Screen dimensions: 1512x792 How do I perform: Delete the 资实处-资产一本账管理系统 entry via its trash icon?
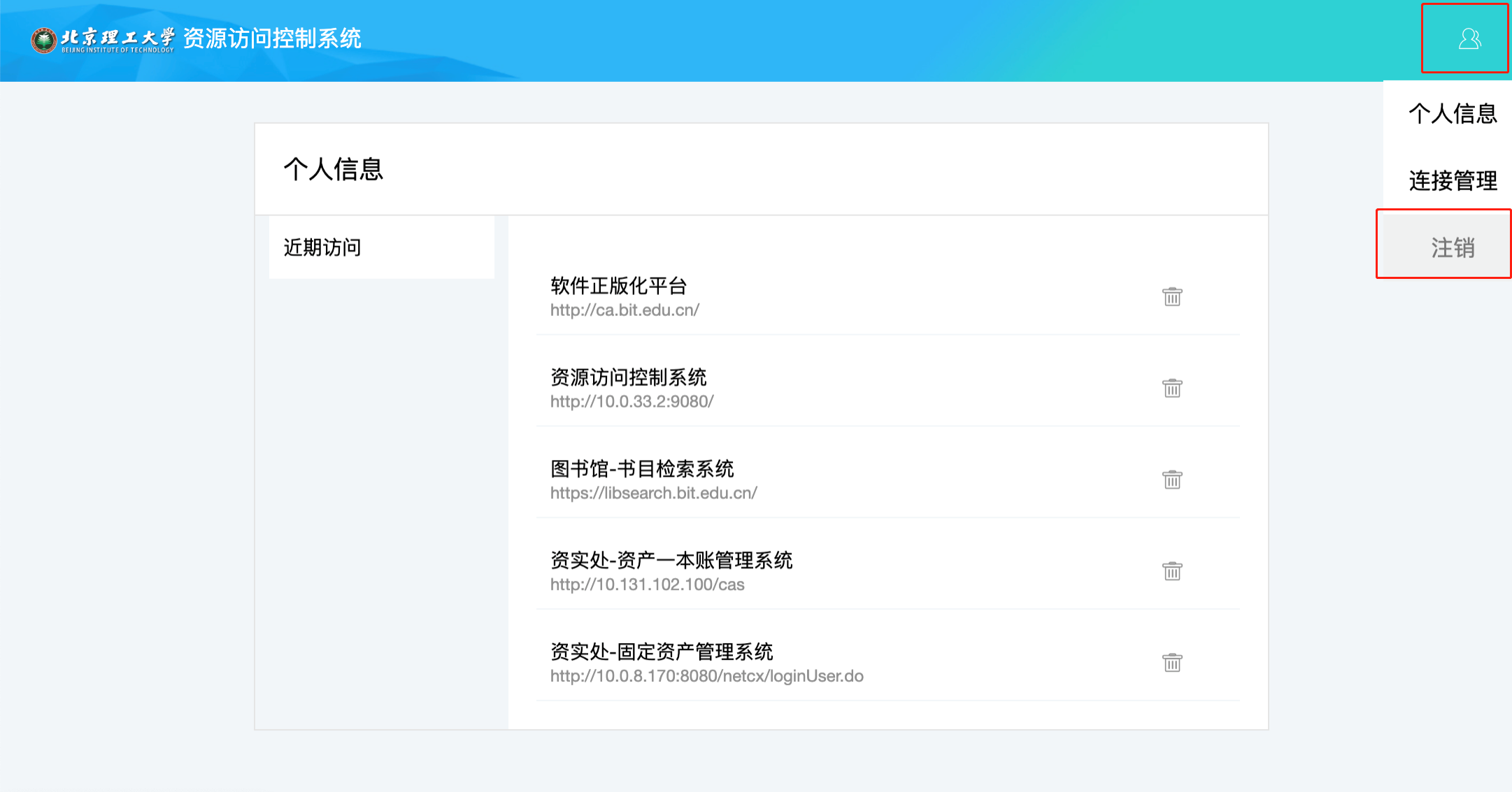(1172, 571)
